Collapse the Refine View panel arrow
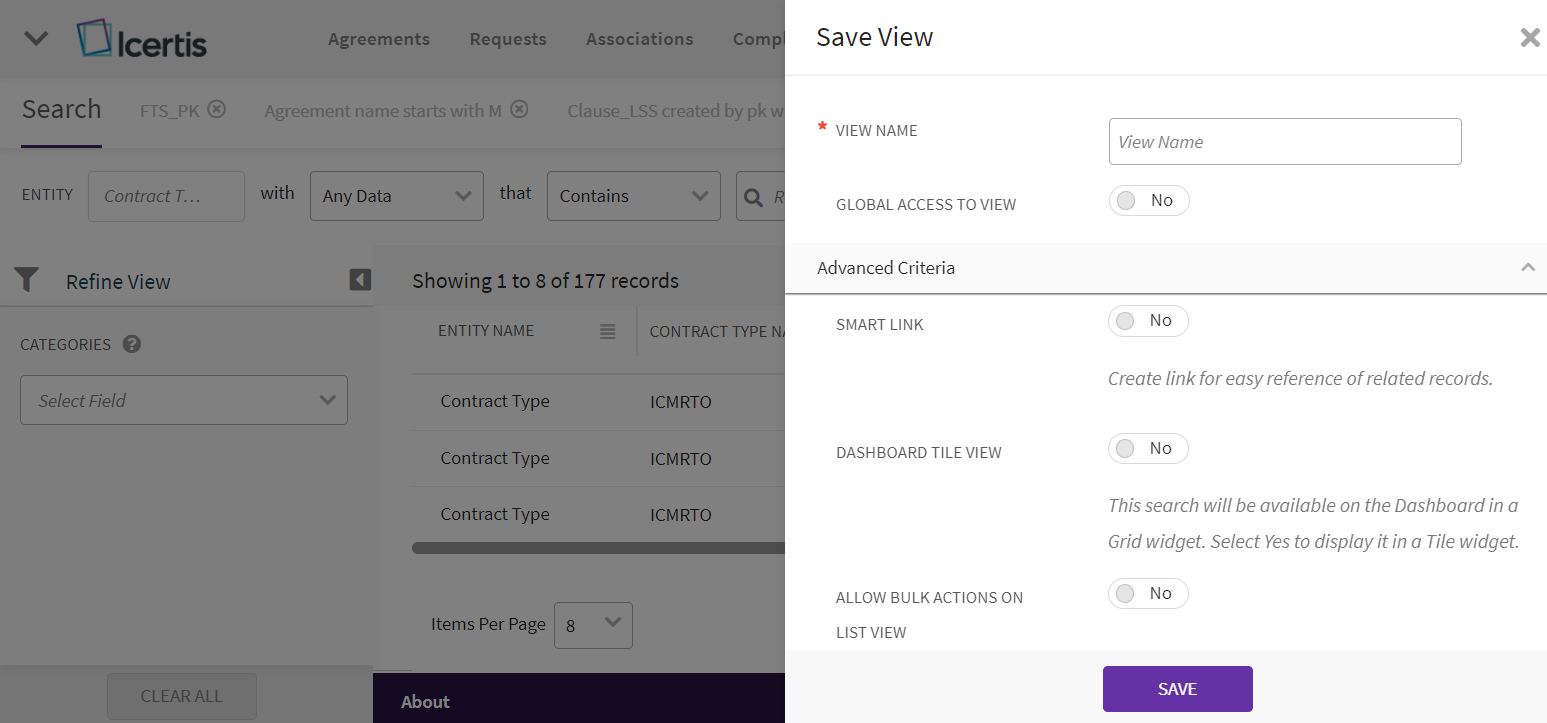The height and width of the screenshot is (723, 1547). click(x=360, y=280)
